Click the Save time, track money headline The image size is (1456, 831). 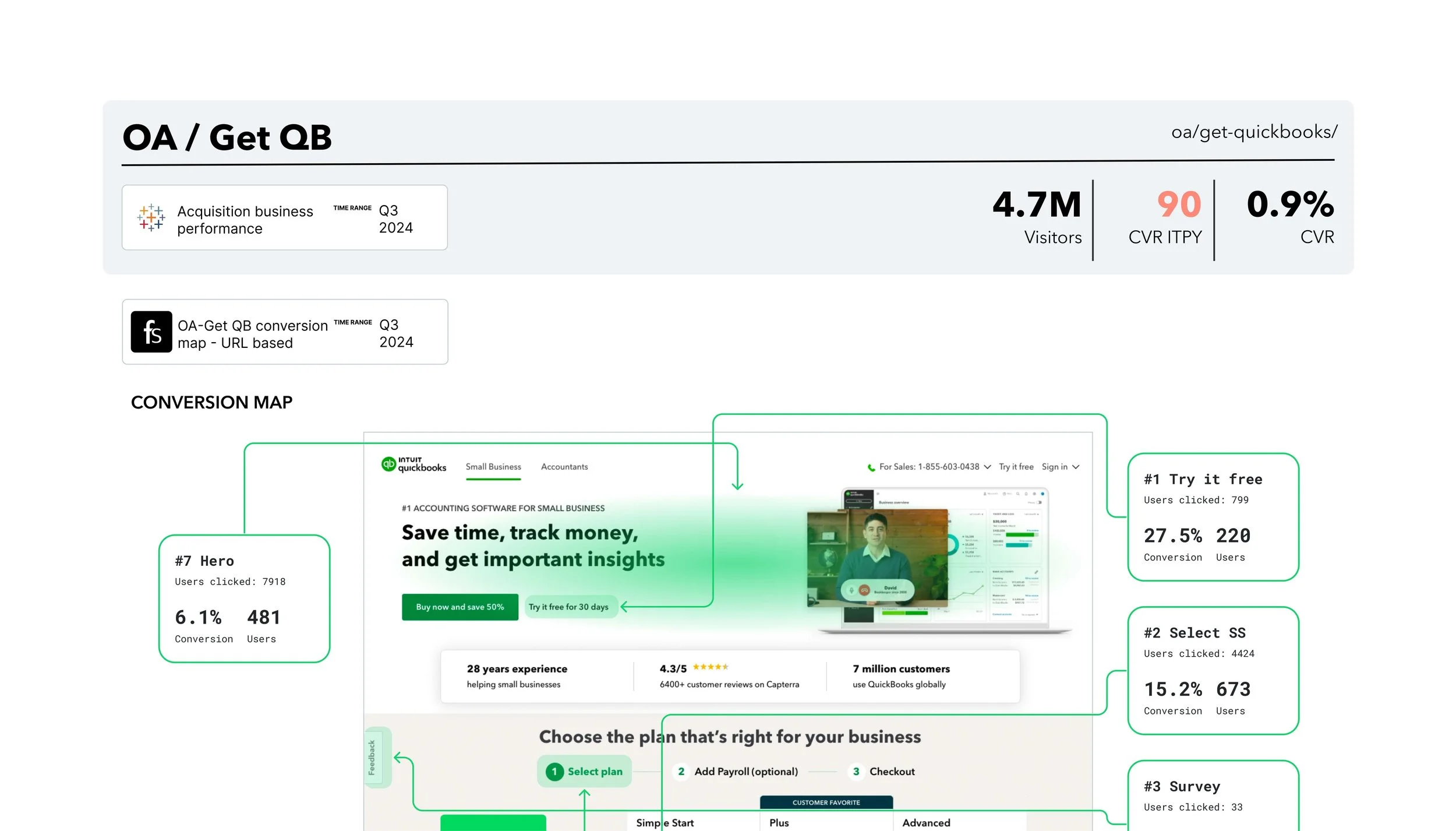pyautogui.click(x=533, y=546)
